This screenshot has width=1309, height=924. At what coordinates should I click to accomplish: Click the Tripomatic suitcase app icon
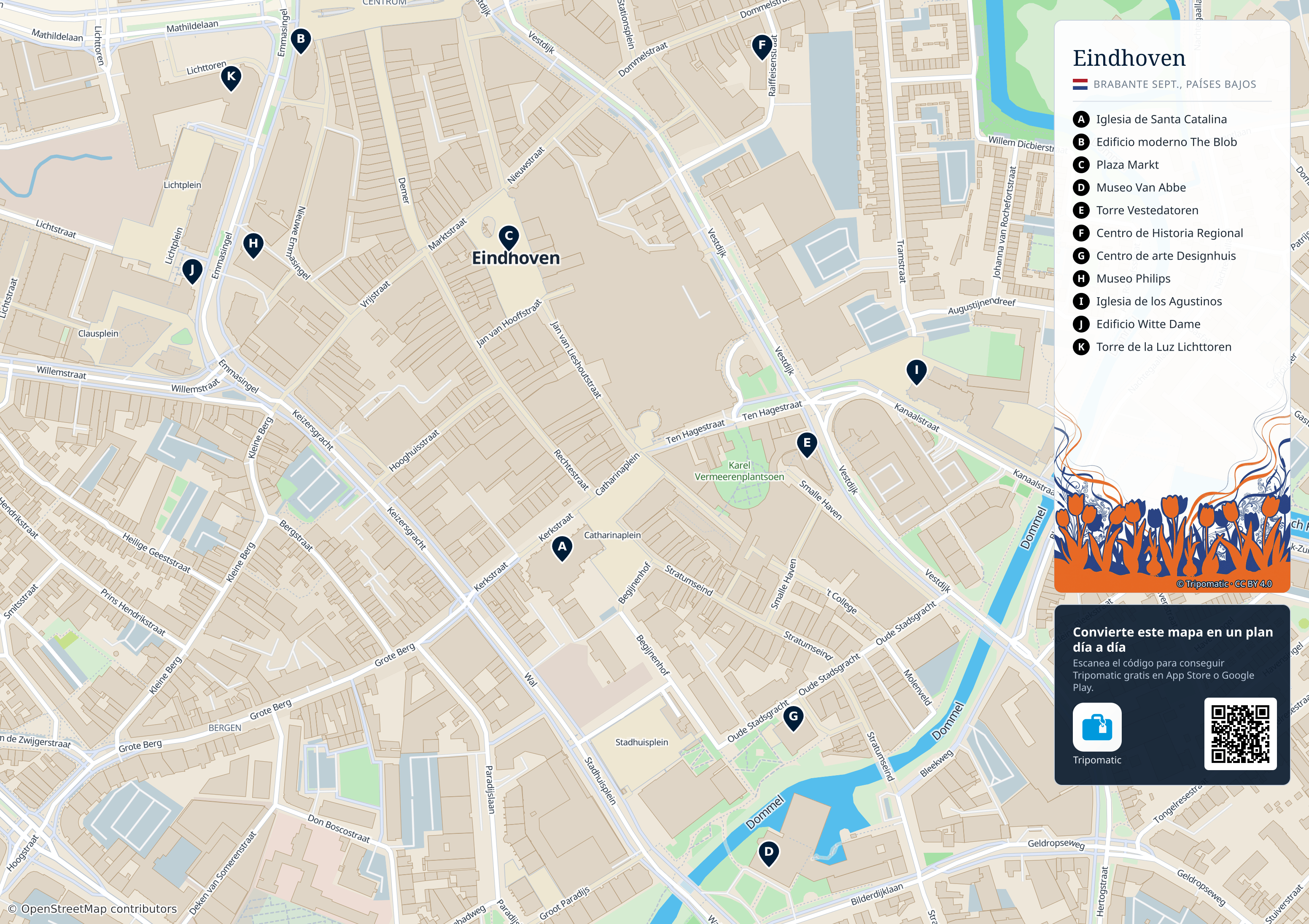(1097, 727)
